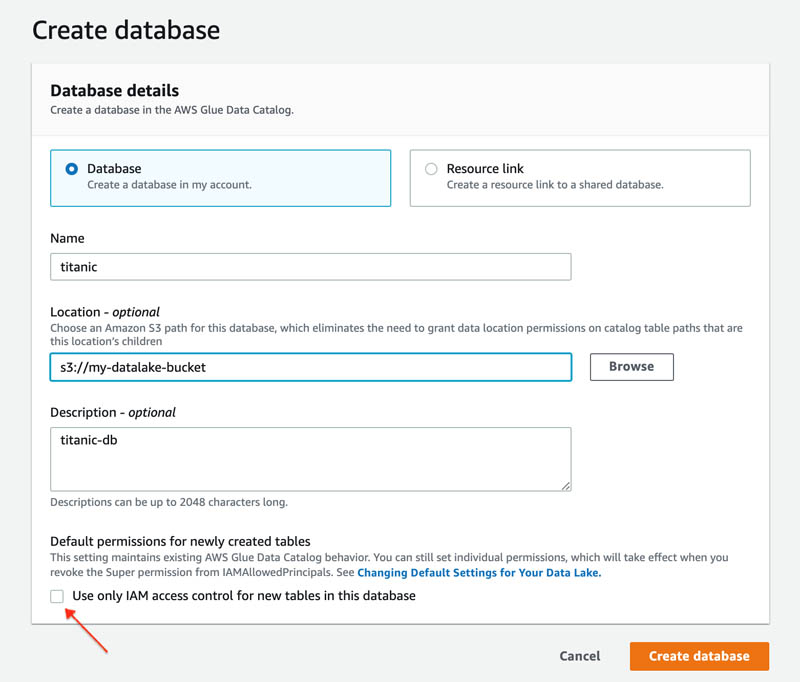
Task: Click the 'Create database' page title
Action: coord(126,30)
